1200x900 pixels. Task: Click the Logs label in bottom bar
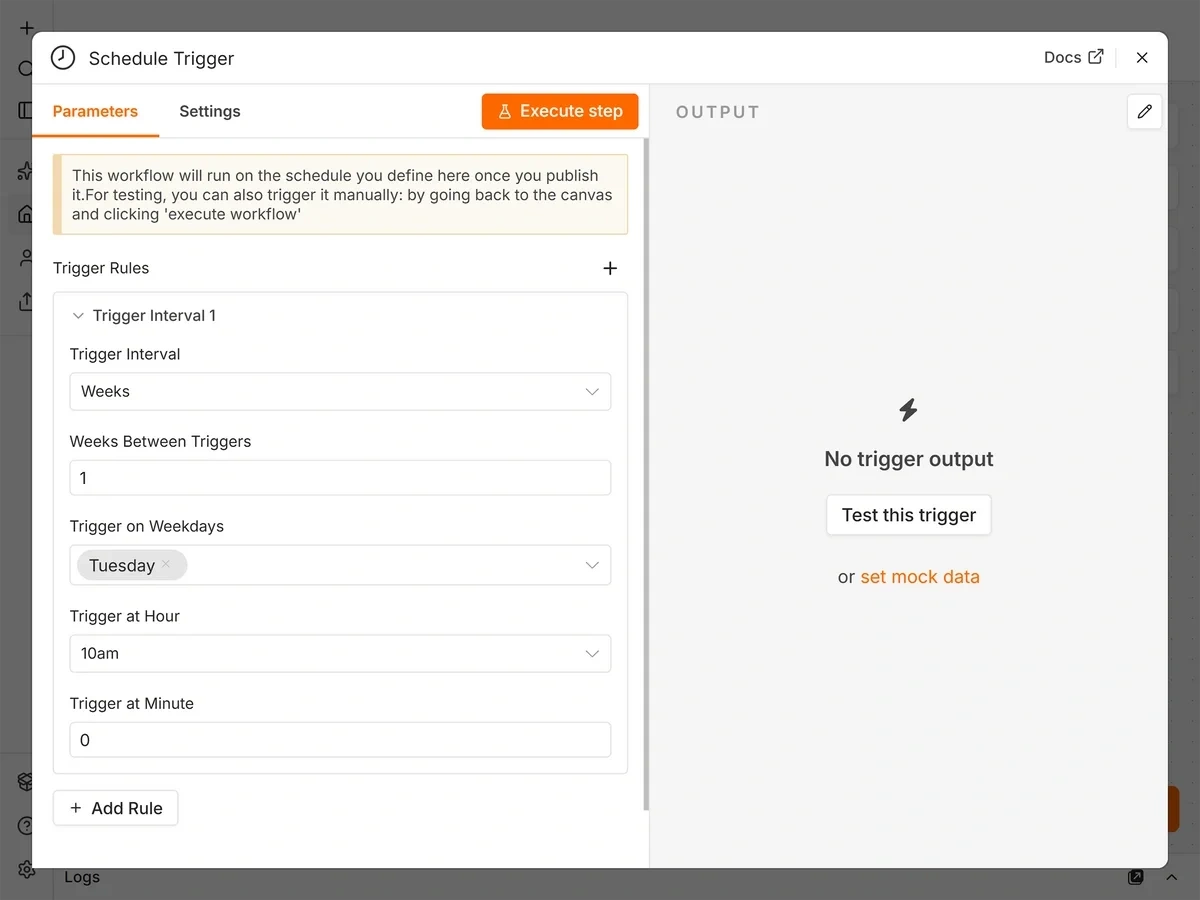(x=82, y=877)
